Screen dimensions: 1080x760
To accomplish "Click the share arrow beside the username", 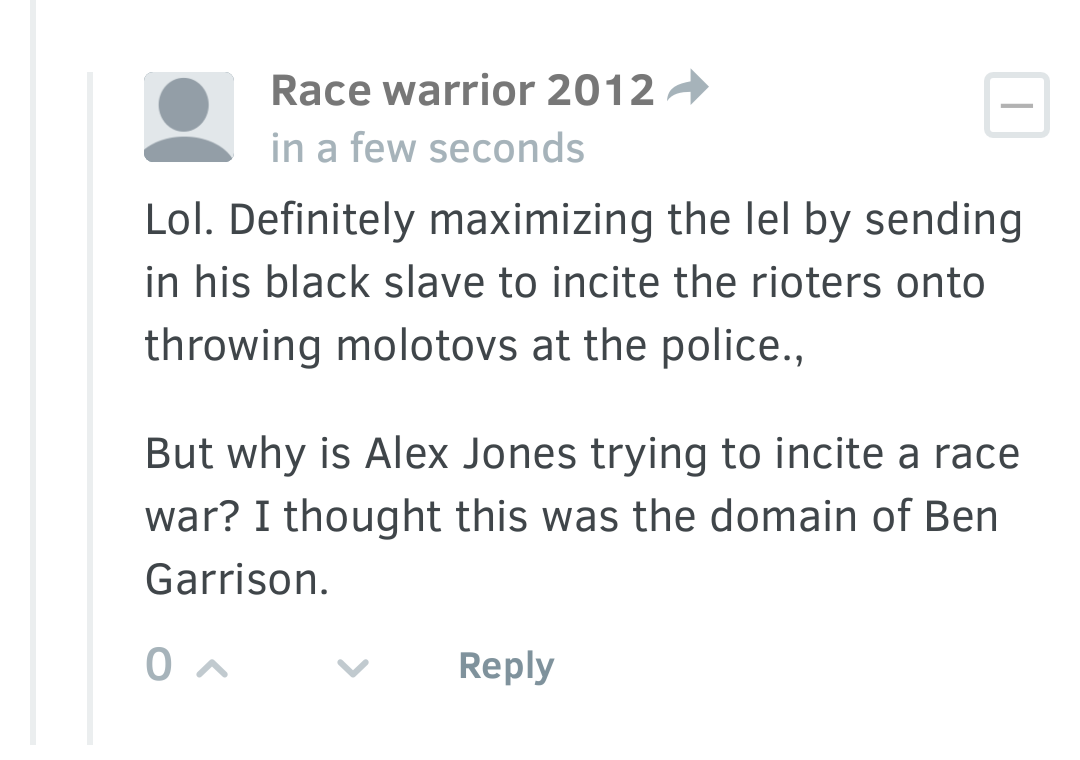I will [x=687, y=91].
